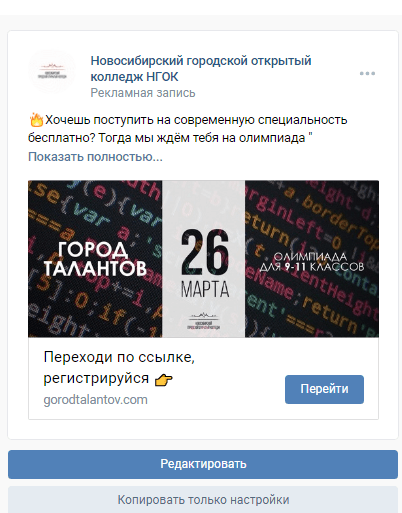Click the small college logo below МАРТА
The width and height of the screenshot is (402, 513).
[x=204, y=321]
